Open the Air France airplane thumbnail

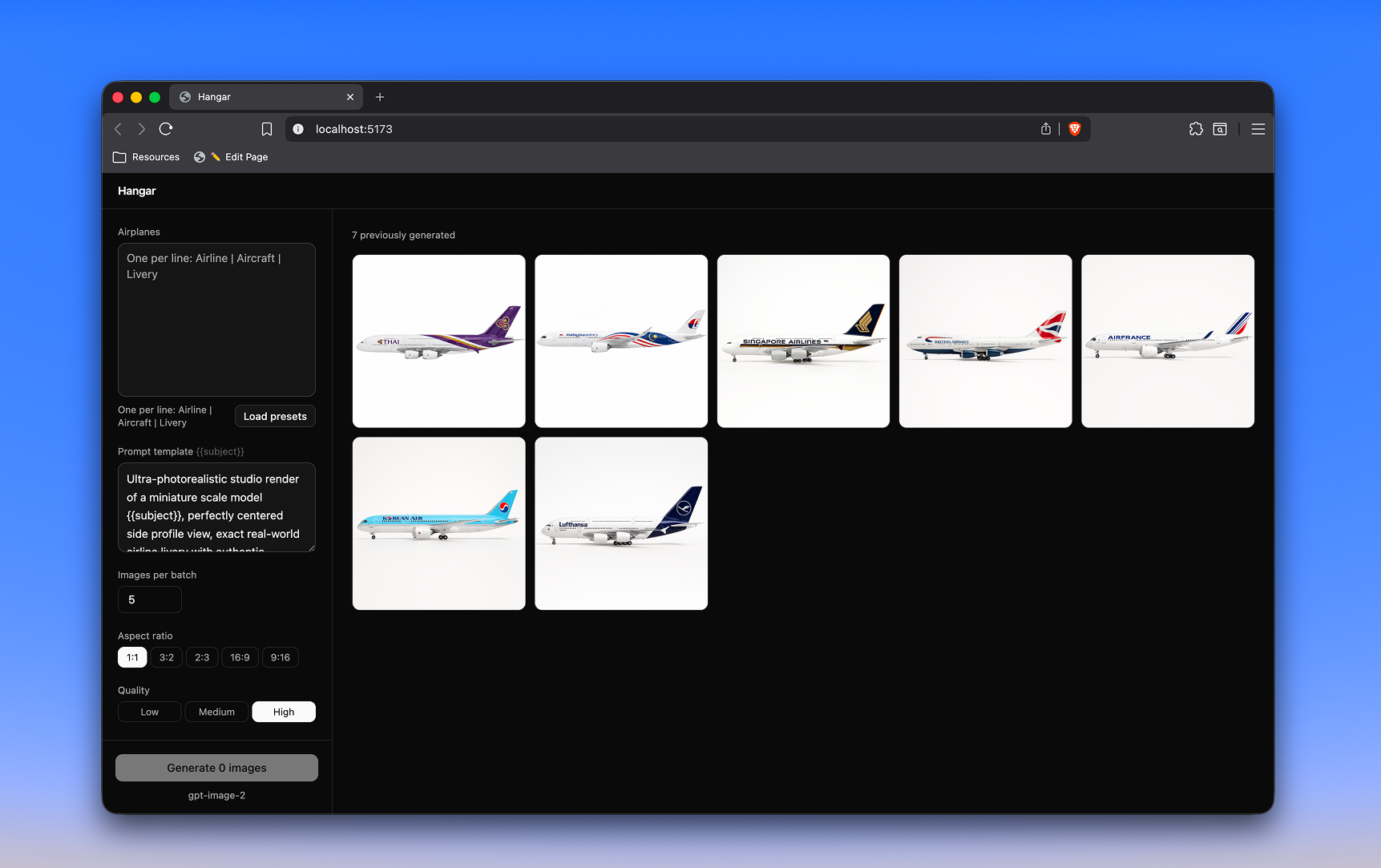[x=1168, y=341]
